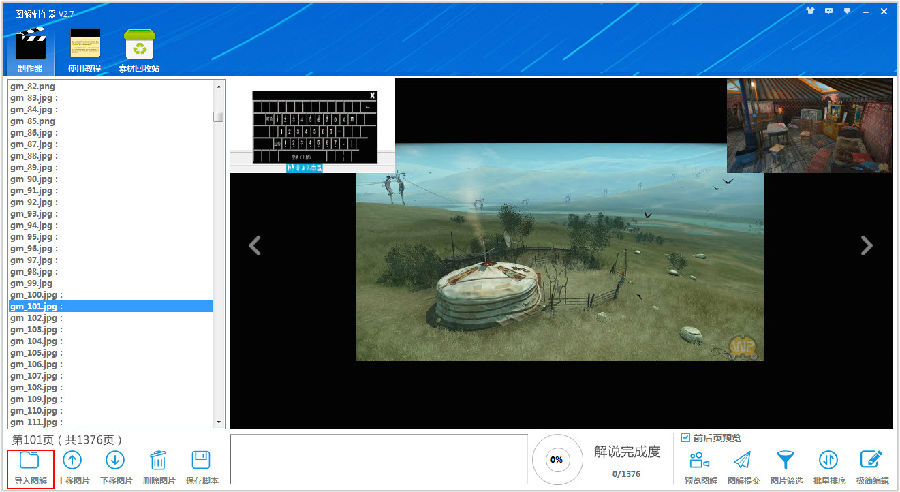Click the narration text input box

[x=379, y=459]
